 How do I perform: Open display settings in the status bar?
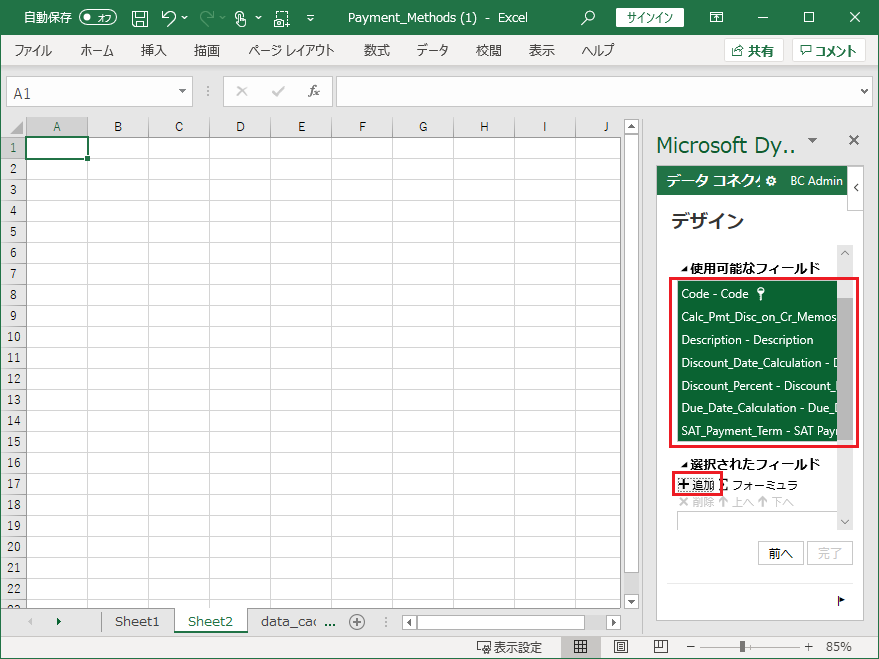tap(509, 647)
